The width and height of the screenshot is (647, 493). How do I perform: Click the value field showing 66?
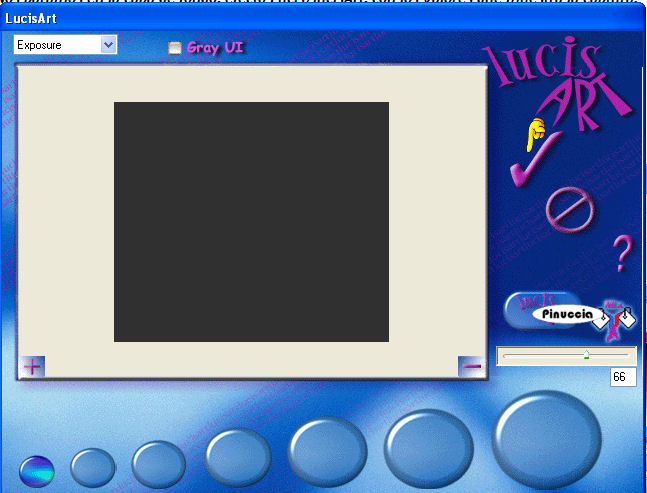coord(623,377)
